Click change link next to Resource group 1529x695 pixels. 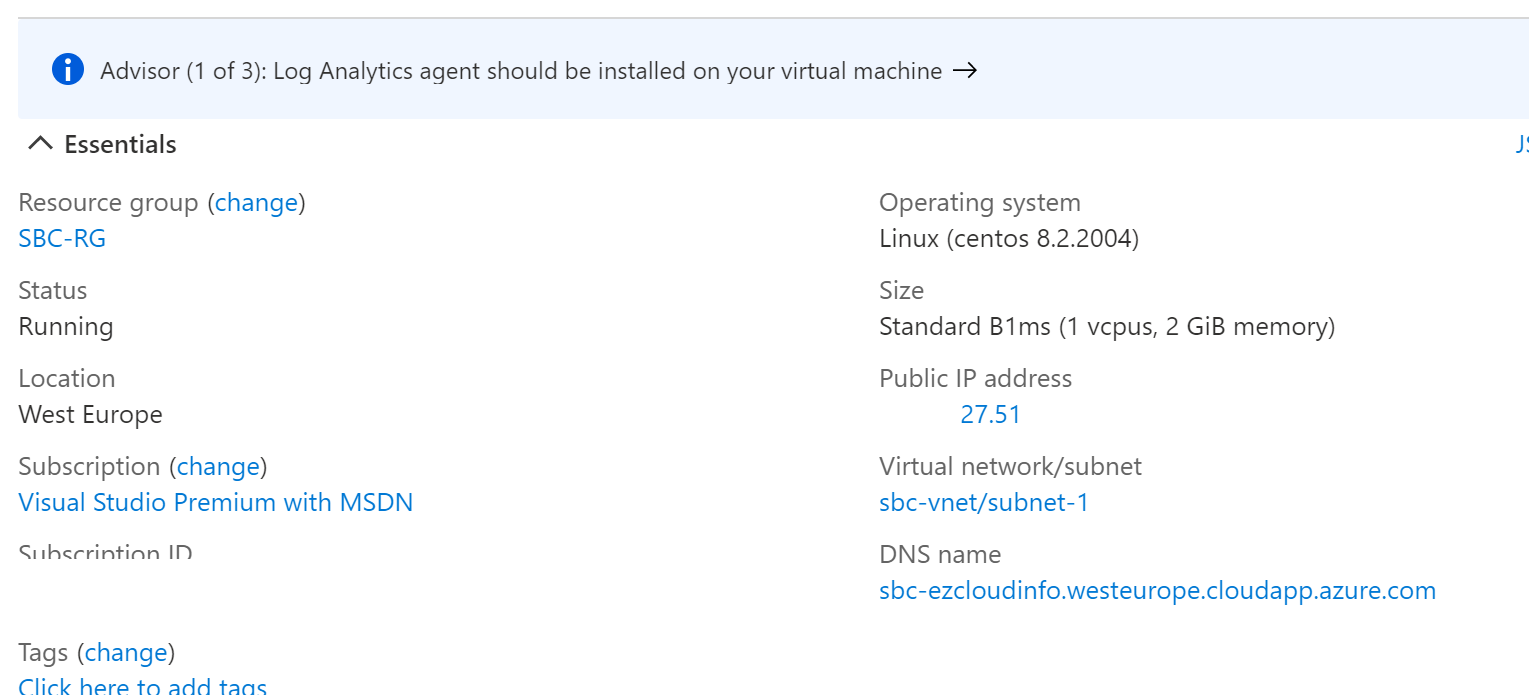pos(256,203)
